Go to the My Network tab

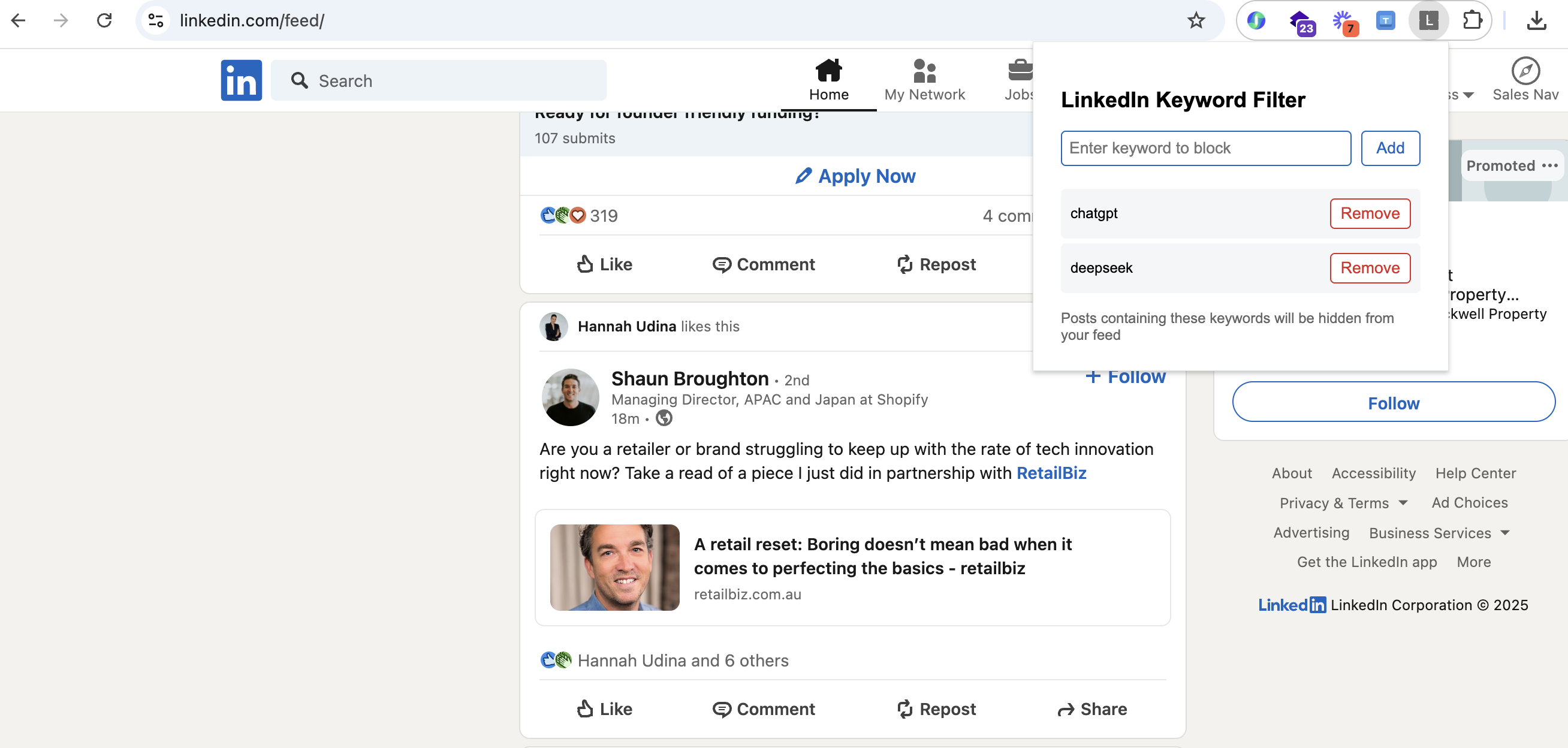(x=924, y=80)
